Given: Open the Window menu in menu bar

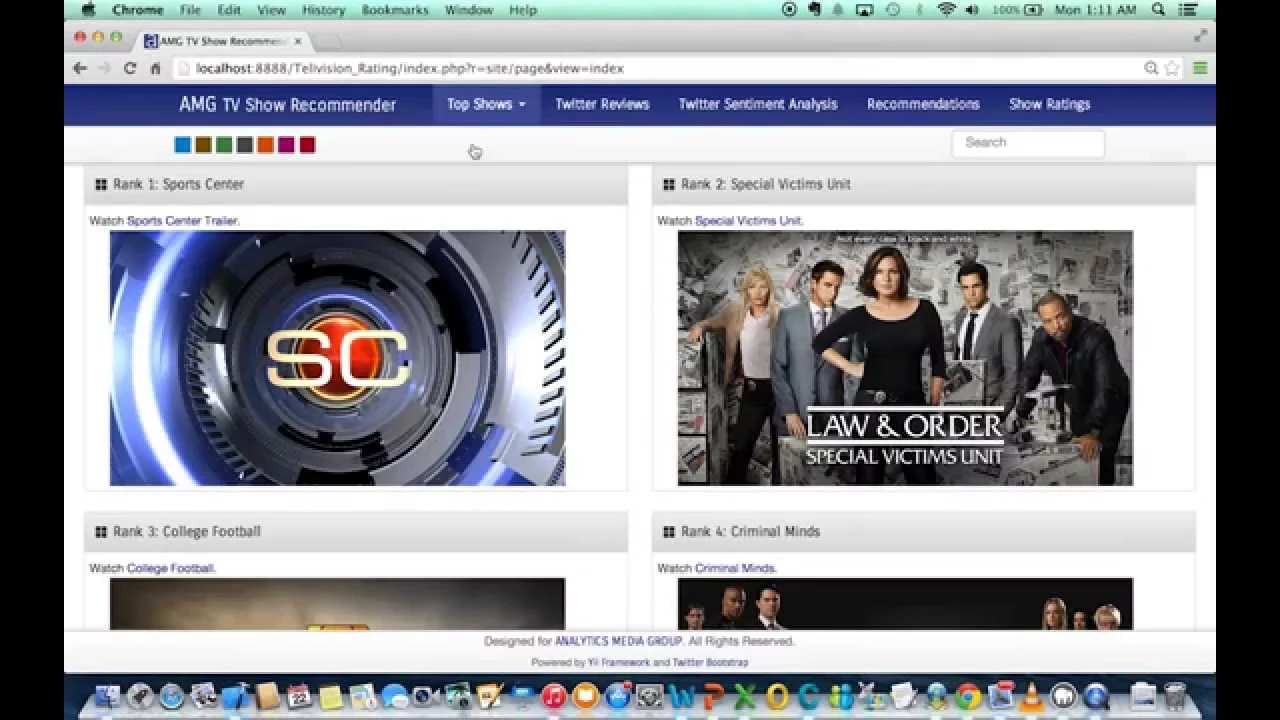Looking at the screenshot, I should pos(468,10).
